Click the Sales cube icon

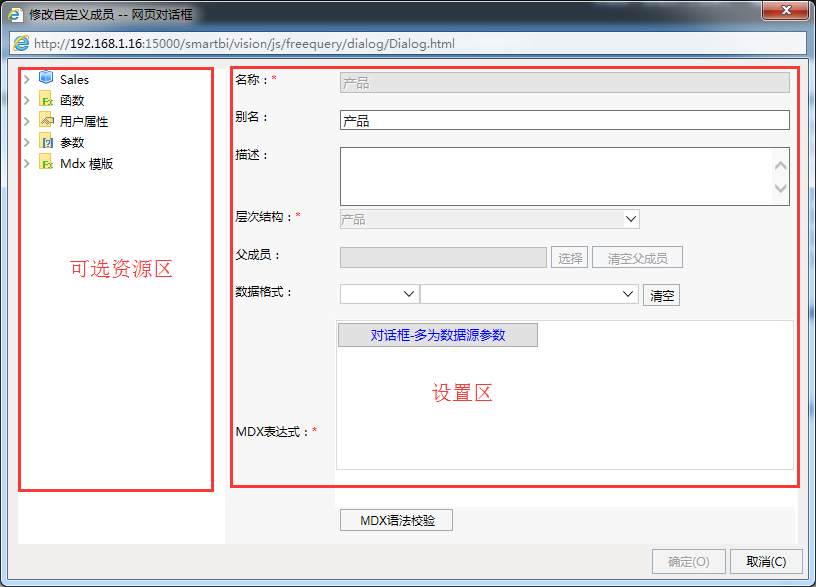46,78
